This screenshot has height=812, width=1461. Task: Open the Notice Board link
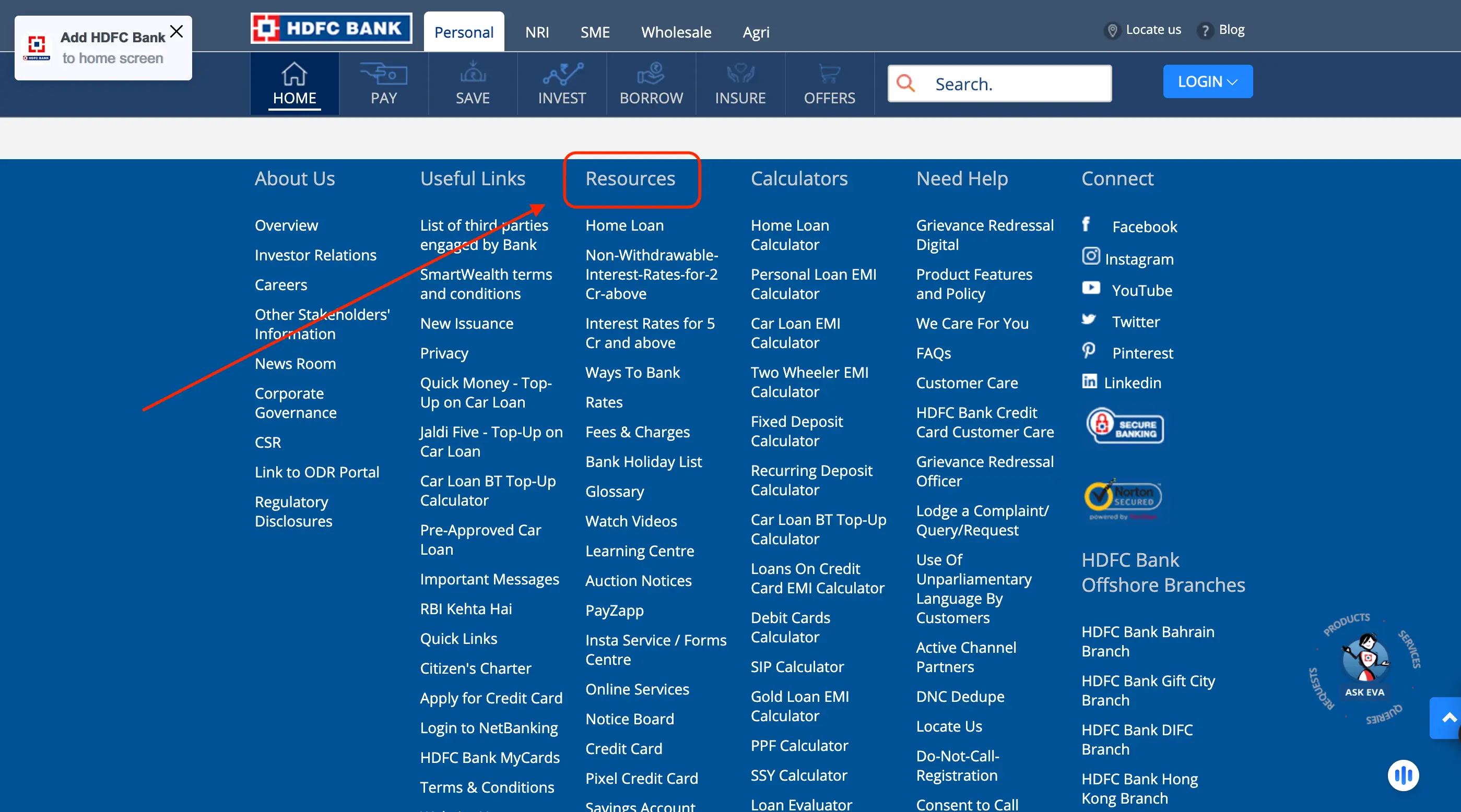(630, 719)
